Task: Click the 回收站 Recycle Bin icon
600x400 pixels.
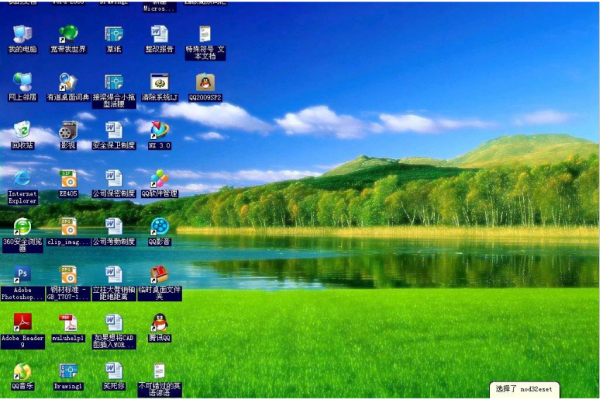Action: 22,131
